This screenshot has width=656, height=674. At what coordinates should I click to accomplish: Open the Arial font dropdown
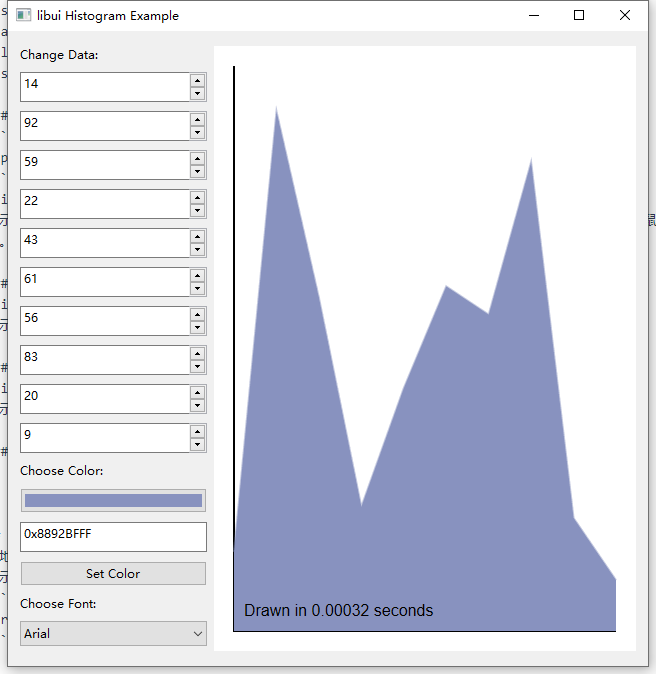click(113, 633)
